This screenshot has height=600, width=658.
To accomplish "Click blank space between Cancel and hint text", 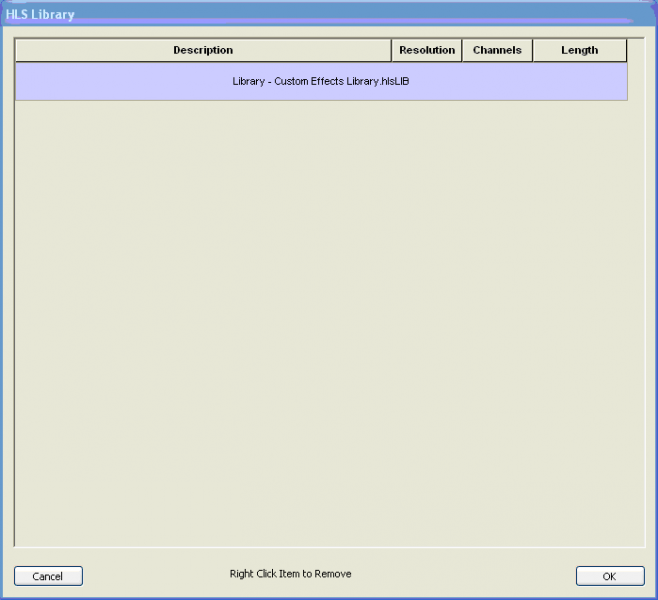I will (155, 575).
